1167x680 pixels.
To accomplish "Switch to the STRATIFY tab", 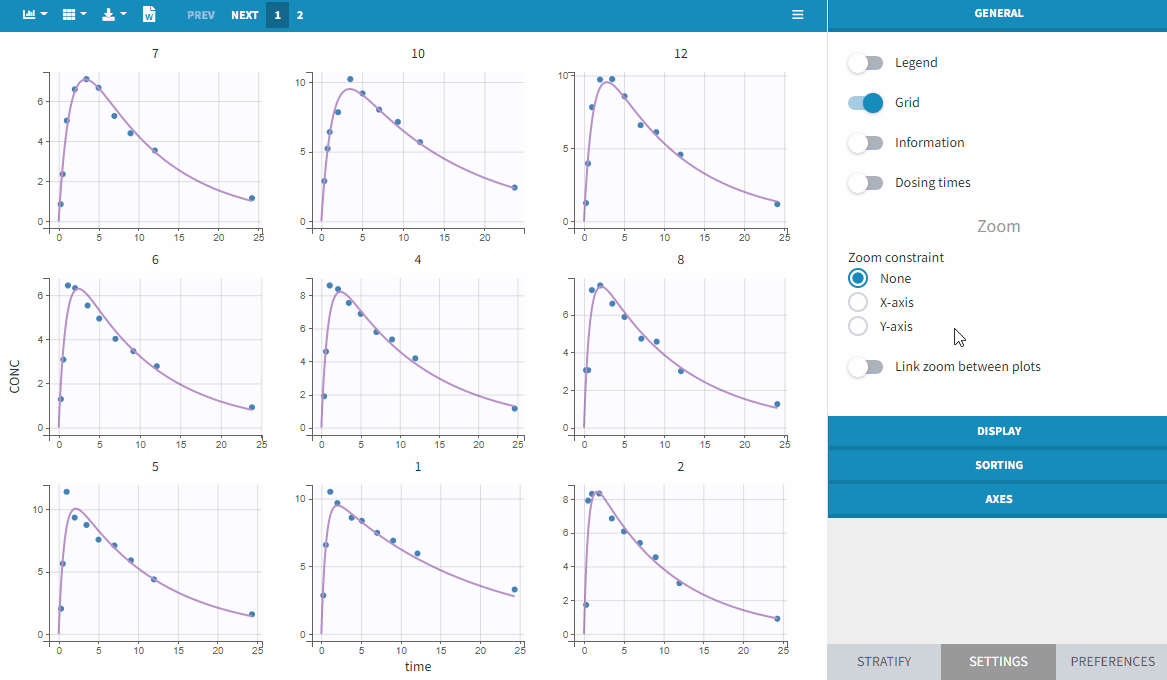I will (x=884, y=661).
